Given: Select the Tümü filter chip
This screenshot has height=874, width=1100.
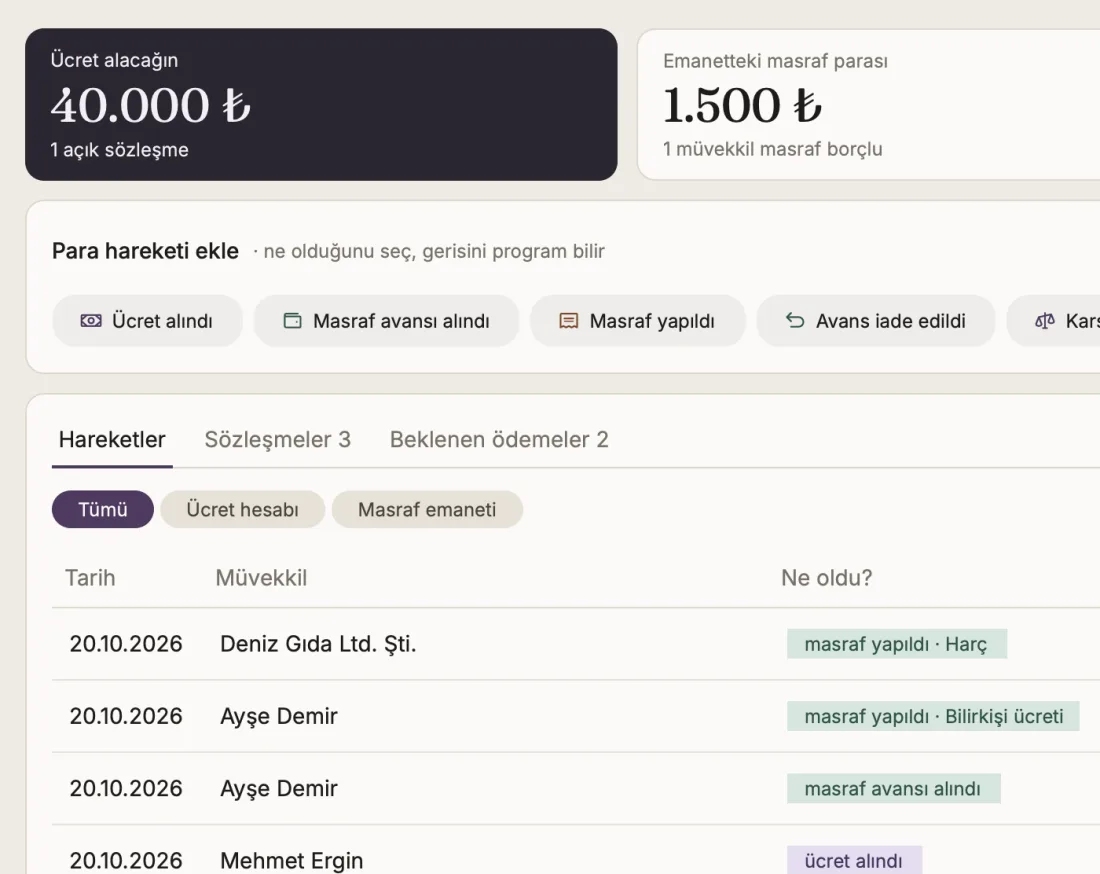Looking at the screenshot, I should 103,509.
